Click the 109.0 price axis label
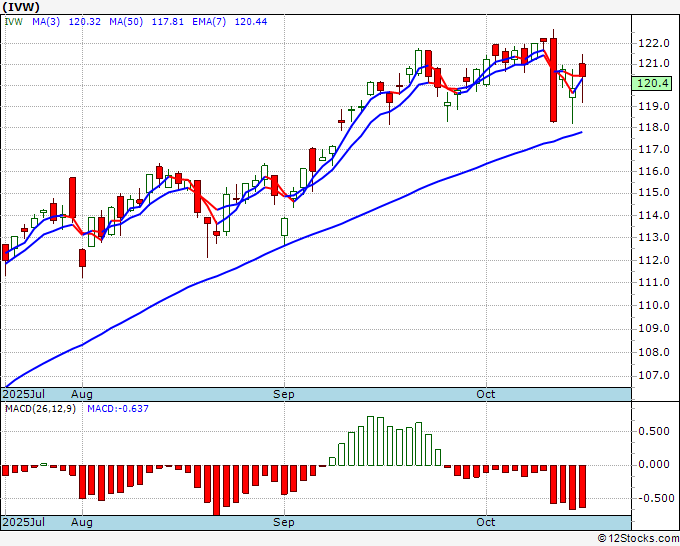This screenshot has height=546, width=680. point(654,328)
